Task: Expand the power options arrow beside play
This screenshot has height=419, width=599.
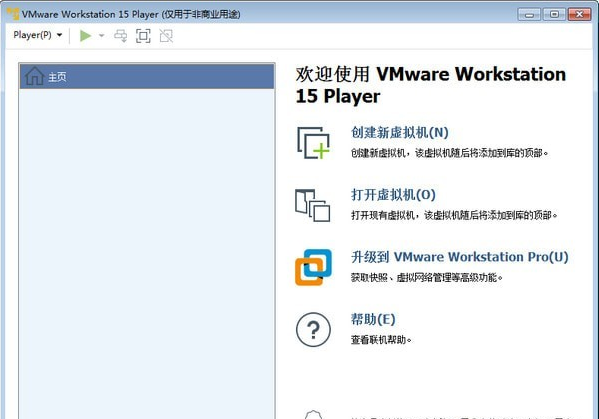Action: click(x=102, y=36)
